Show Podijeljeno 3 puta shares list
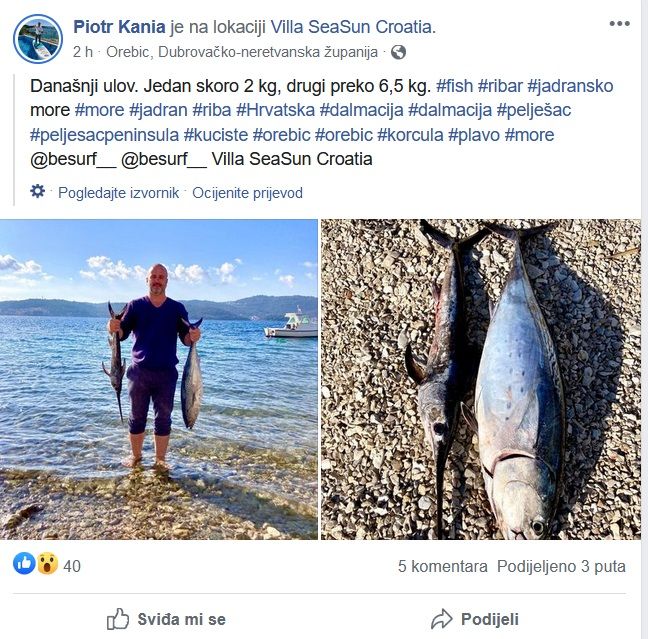648x639 pixels. [x=561, y=566]
